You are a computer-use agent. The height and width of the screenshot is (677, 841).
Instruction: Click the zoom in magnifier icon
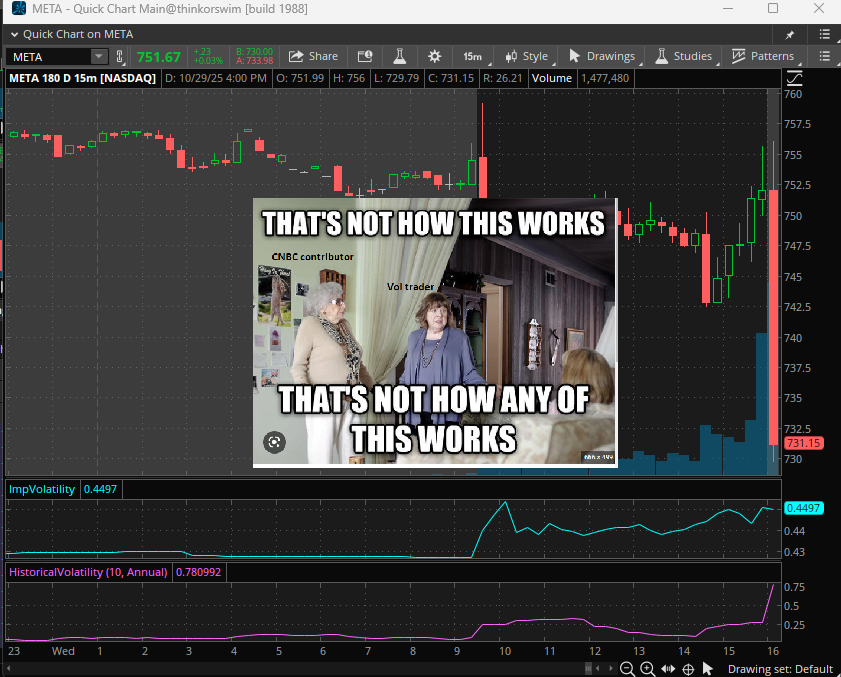point(647,668)
